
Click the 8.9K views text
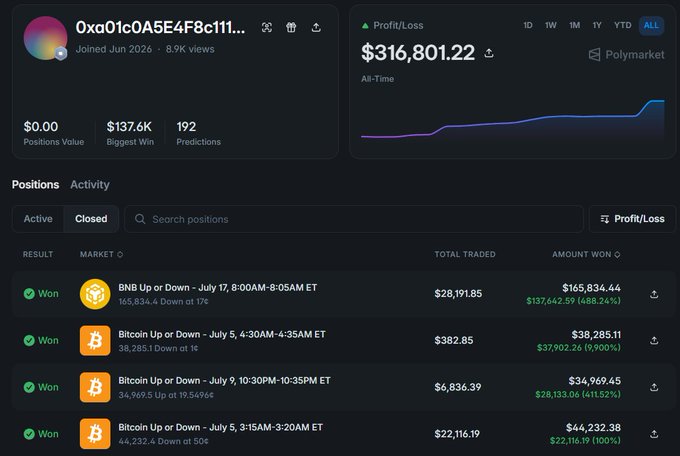click(190, 49)
